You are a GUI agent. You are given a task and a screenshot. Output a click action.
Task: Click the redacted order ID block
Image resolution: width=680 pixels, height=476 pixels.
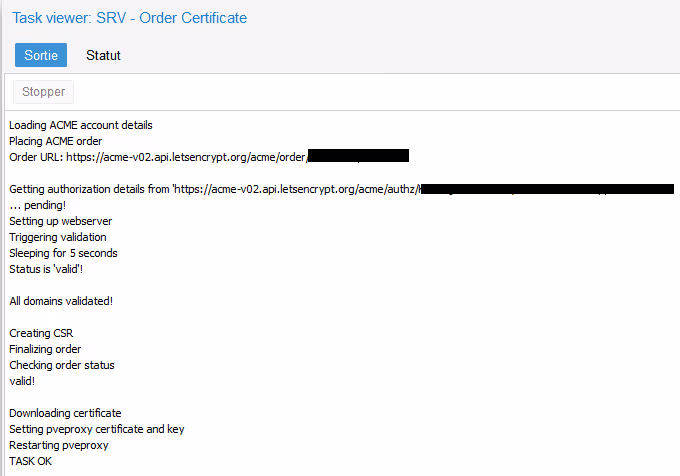[358, 156]
